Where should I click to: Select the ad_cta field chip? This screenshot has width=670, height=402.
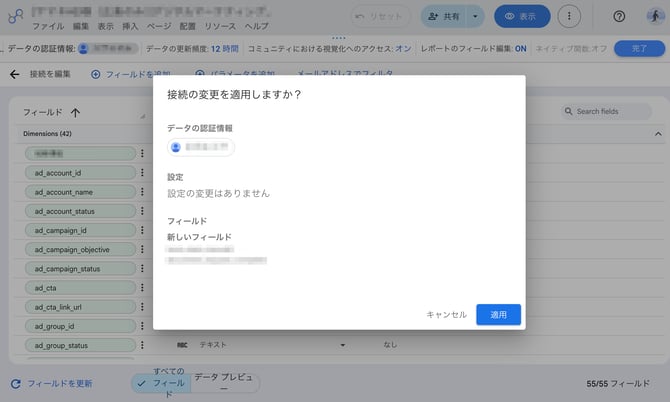point(80,288)
